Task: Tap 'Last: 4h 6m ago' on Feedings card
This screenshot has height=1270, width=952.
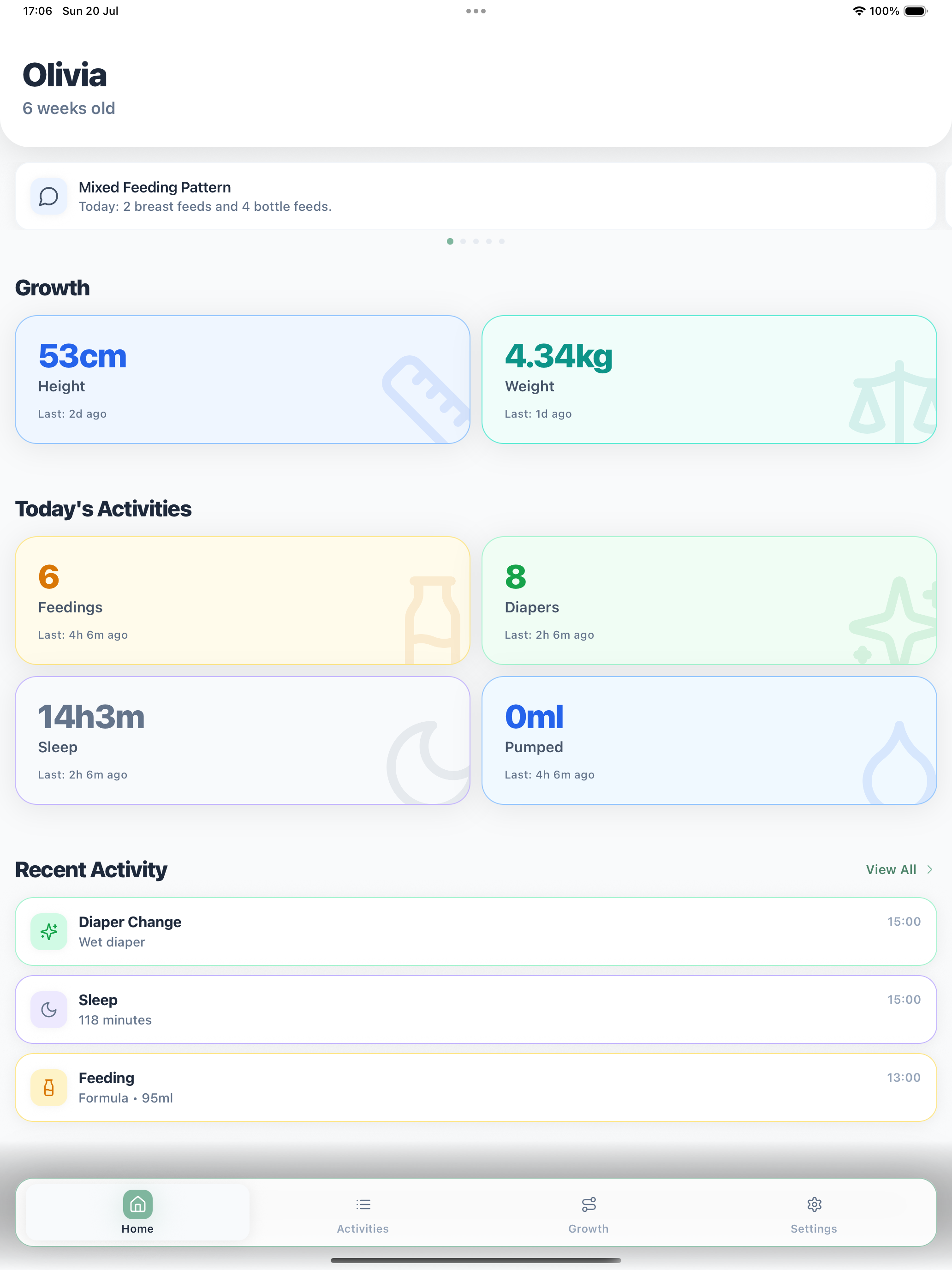Action: 83,635
